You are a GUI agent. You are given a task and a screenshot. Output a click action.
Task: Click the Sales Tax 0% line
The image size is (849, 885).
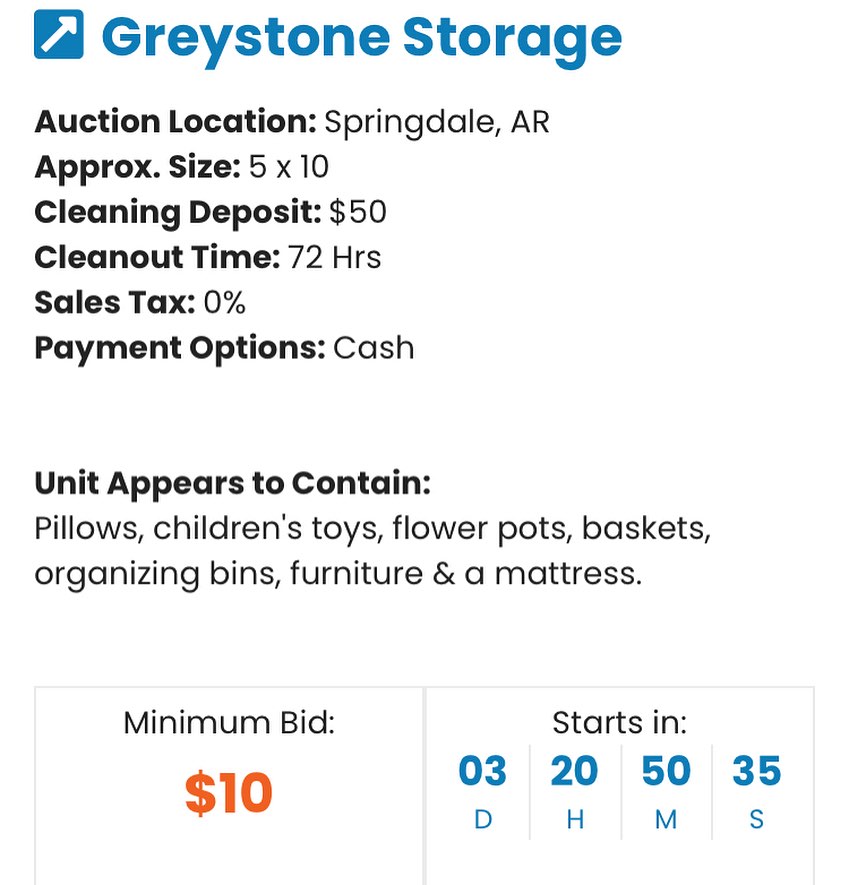point(140,302)
